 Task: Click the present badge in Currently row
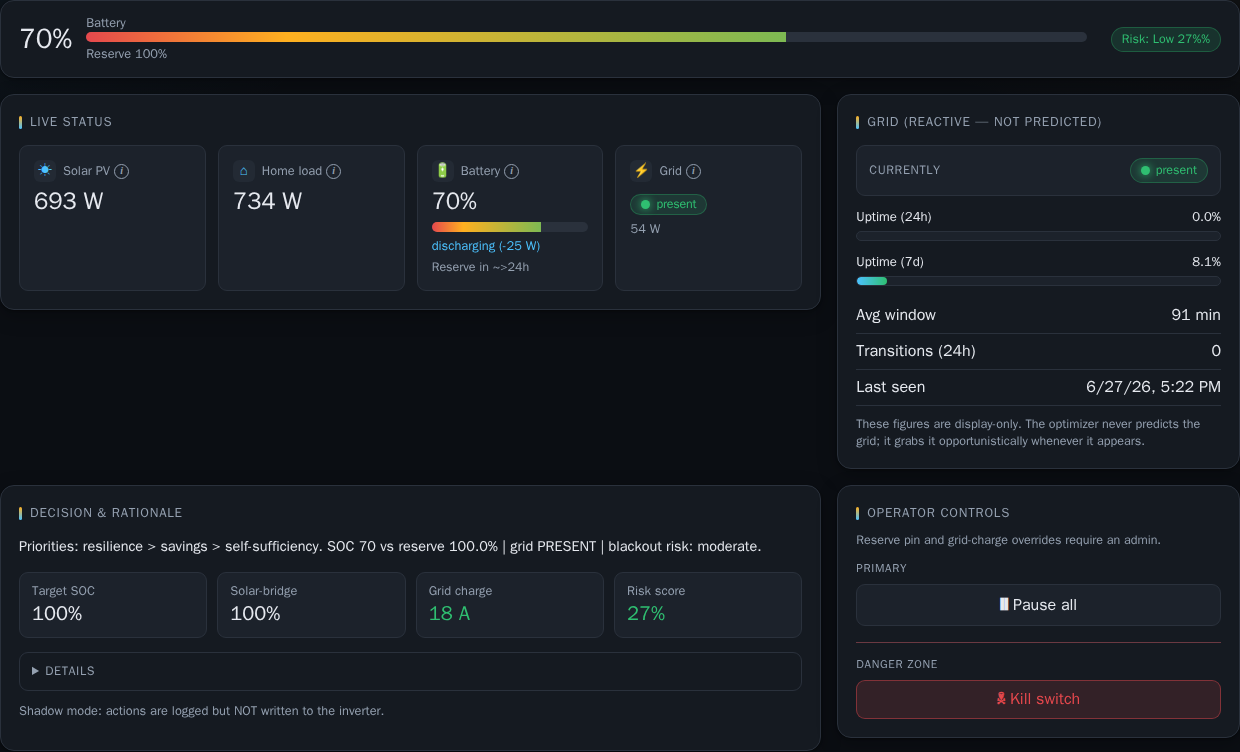[1168, 170]
